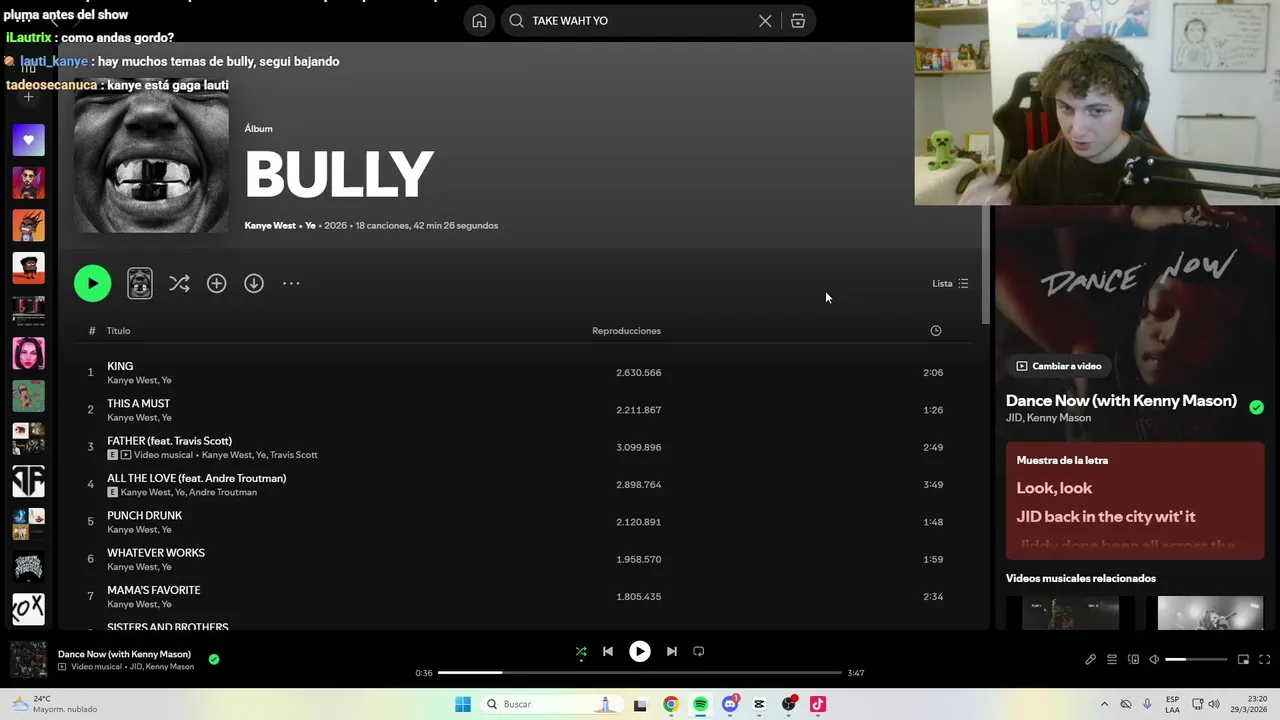Open the Lista view dropdown
Viewport: 1280px width, 720px height.
950,283
